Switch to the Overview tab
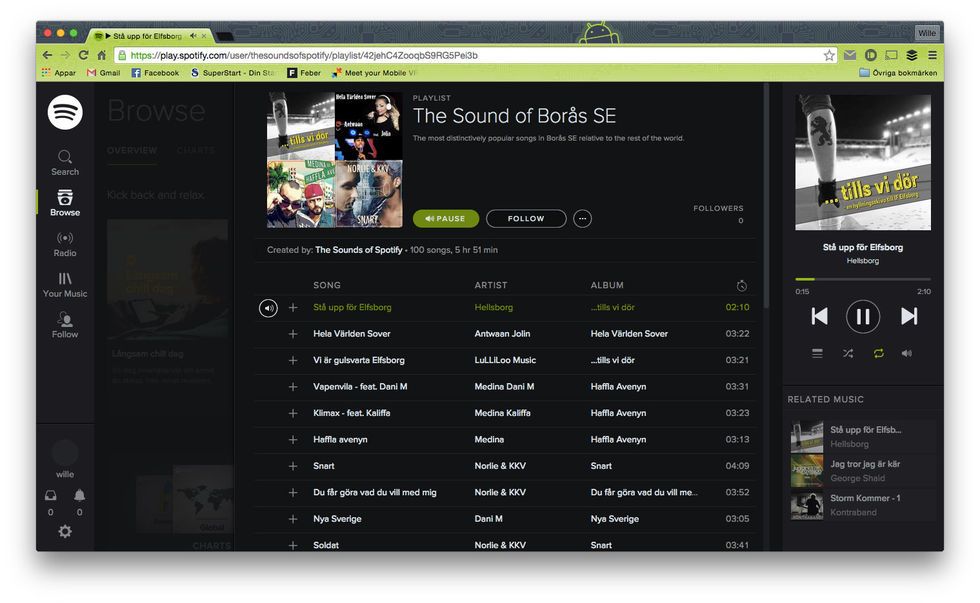980x603 pixels. (x=132, y=151)
